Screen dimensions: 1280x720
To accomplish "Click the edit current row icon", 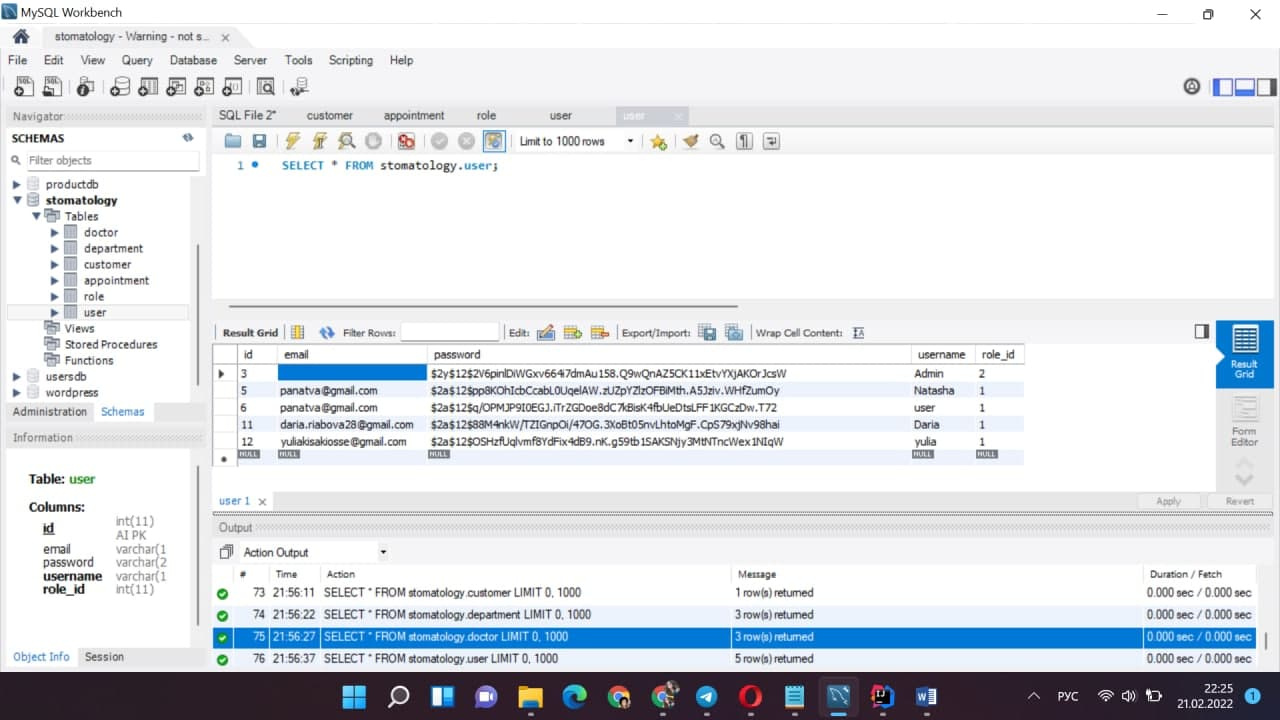I will pyautogui.click(x=546, y=332).
